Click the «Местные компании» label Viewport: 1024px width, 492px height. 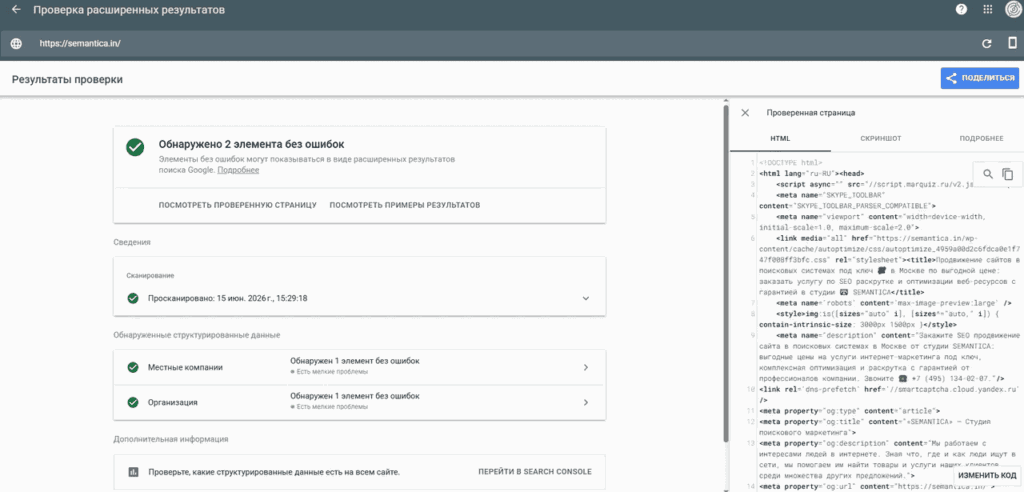tap(185, 367)
